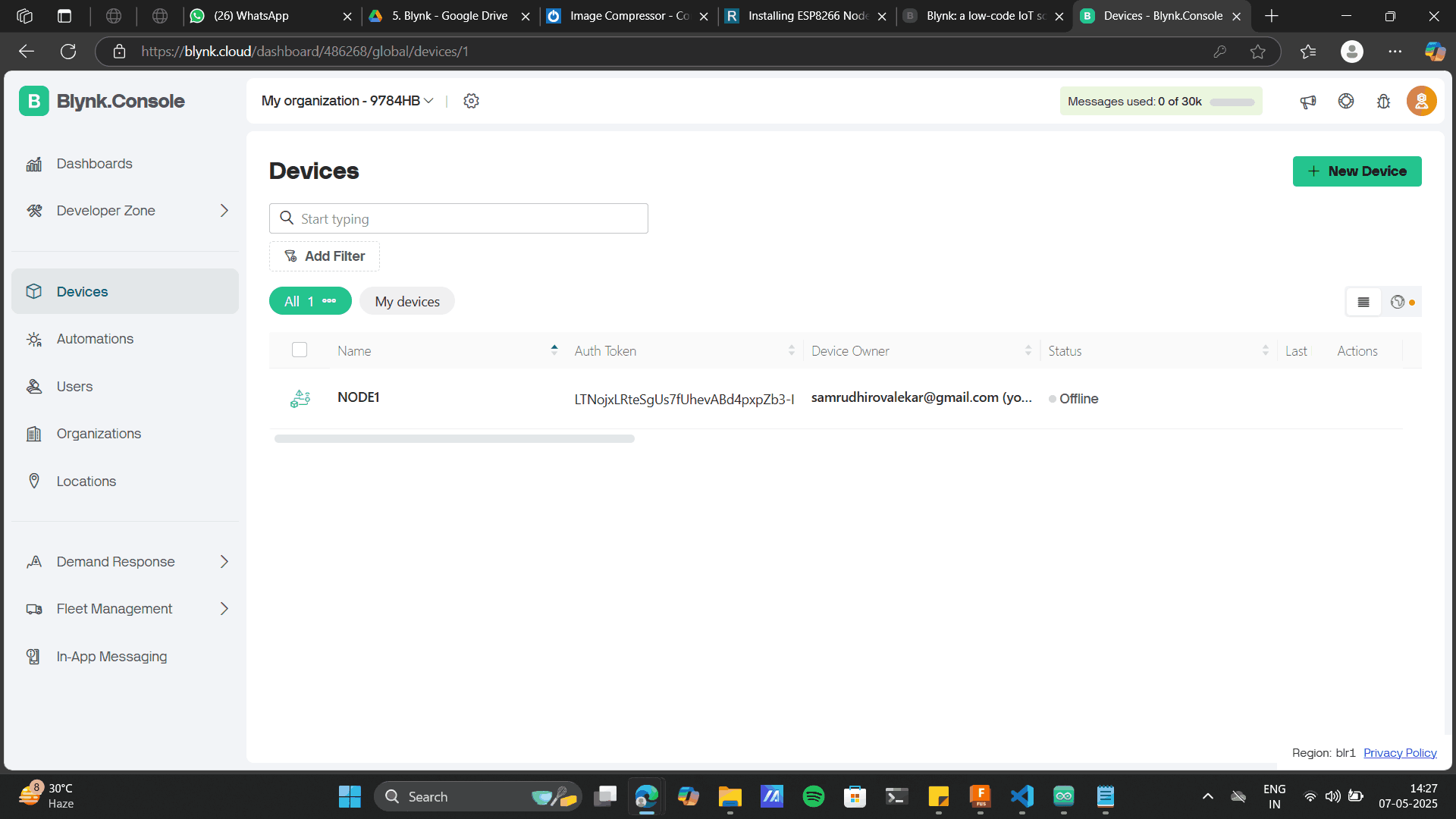Sort by Status column
Viewport: 1456px width, 819px height.
point(1266,350)
